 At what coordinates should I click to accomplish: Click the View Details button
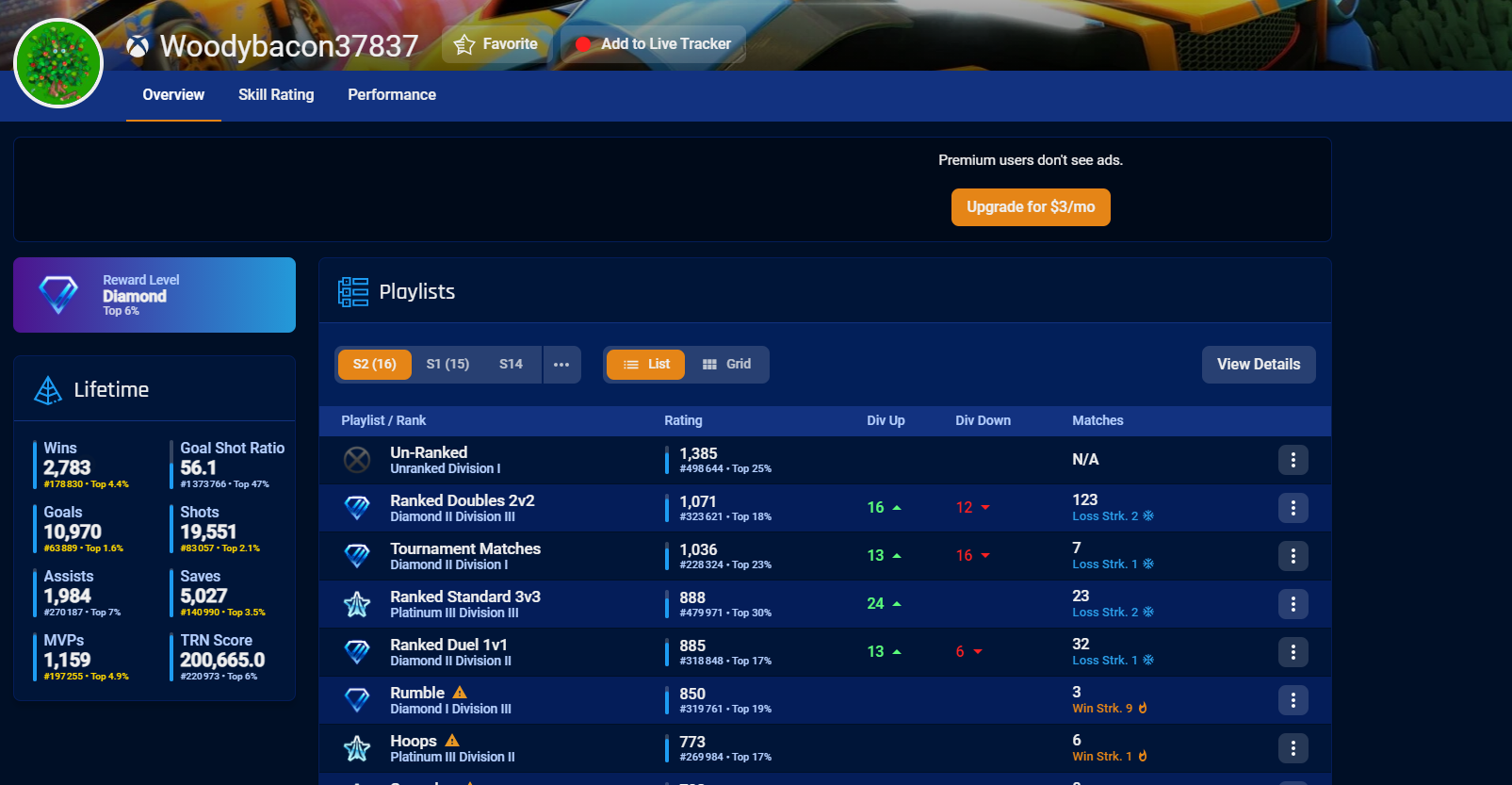coord(1258,365)
